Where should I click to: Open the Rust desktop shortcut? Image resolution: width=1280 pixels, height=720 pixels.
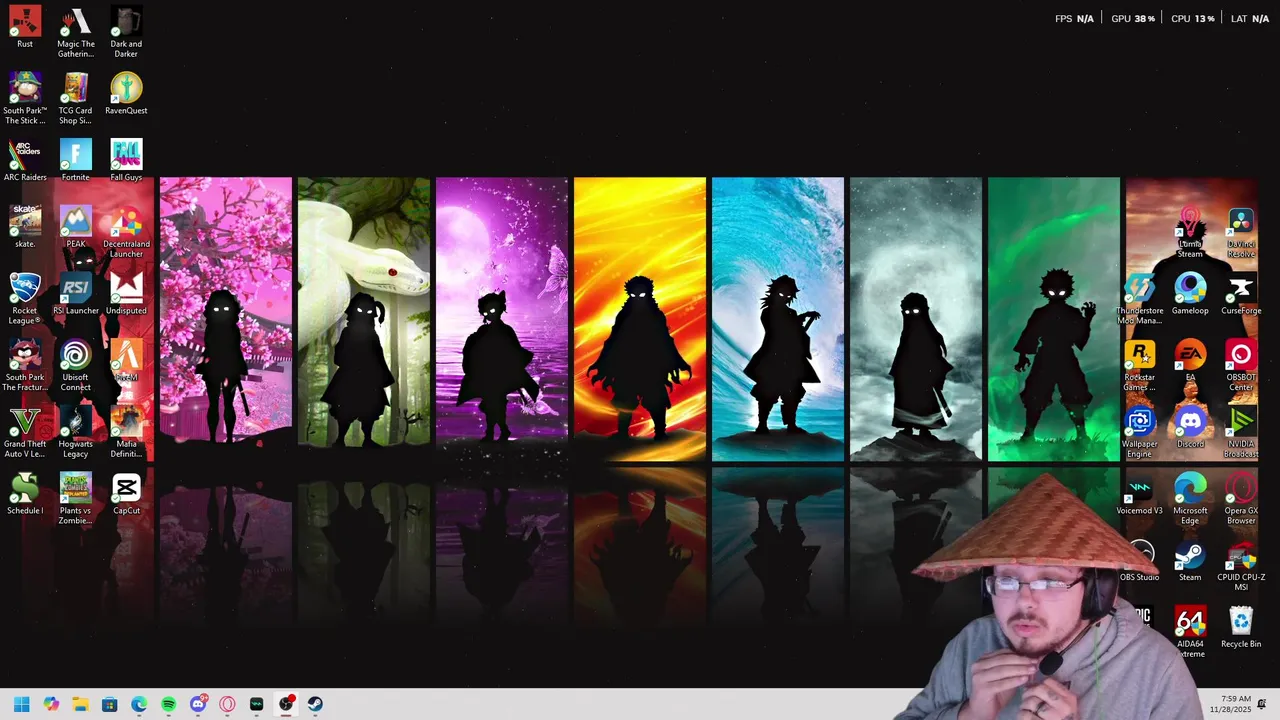[x=25, y=28]
